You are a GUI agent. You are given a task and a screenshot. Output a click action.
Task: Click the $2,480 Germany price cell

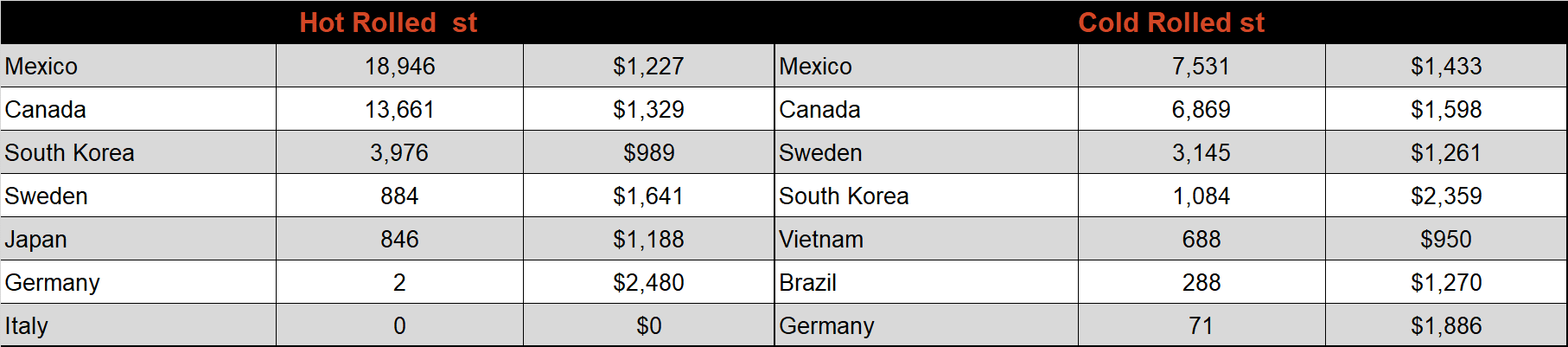(x=648, y=282)
